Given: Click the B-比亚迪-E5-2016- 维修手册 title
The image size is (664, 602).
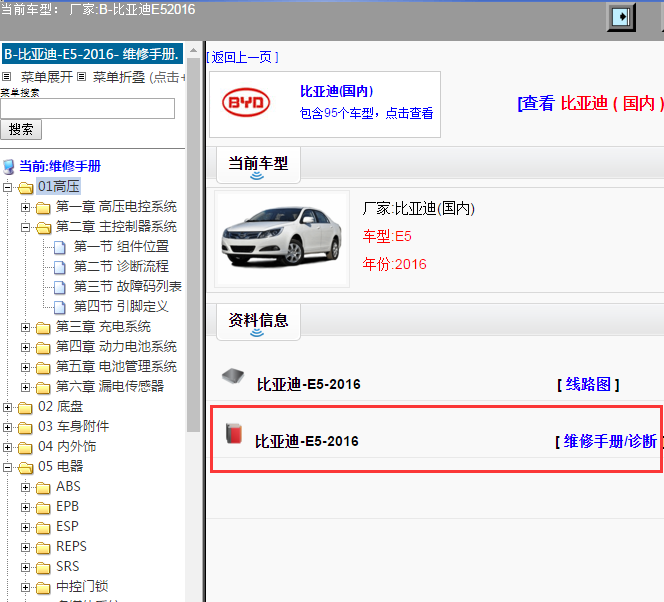Looking at the screenshot, I should click(x=92, y=54).
